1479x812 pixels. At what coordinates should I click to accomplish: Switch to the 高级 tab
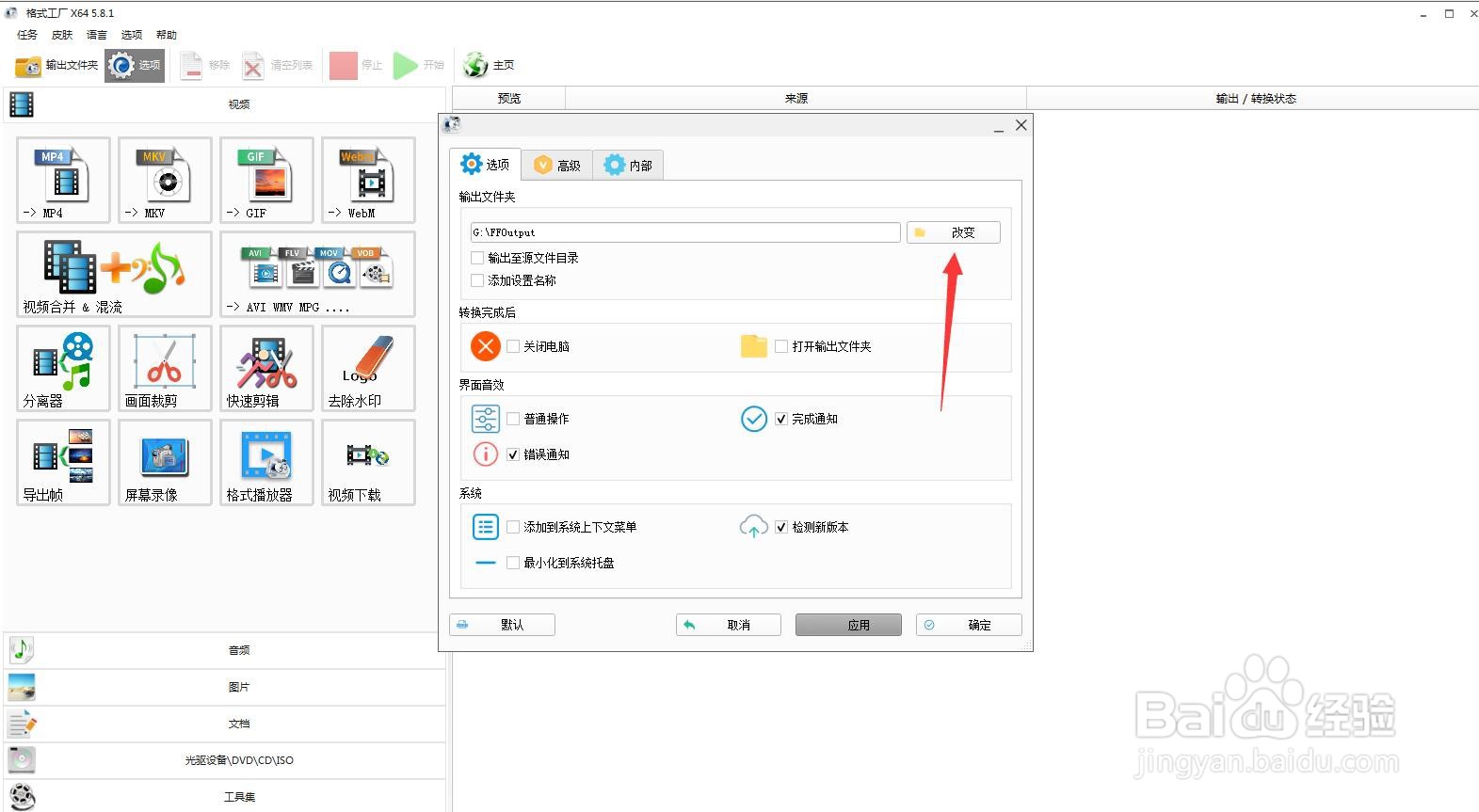(556, 165)
